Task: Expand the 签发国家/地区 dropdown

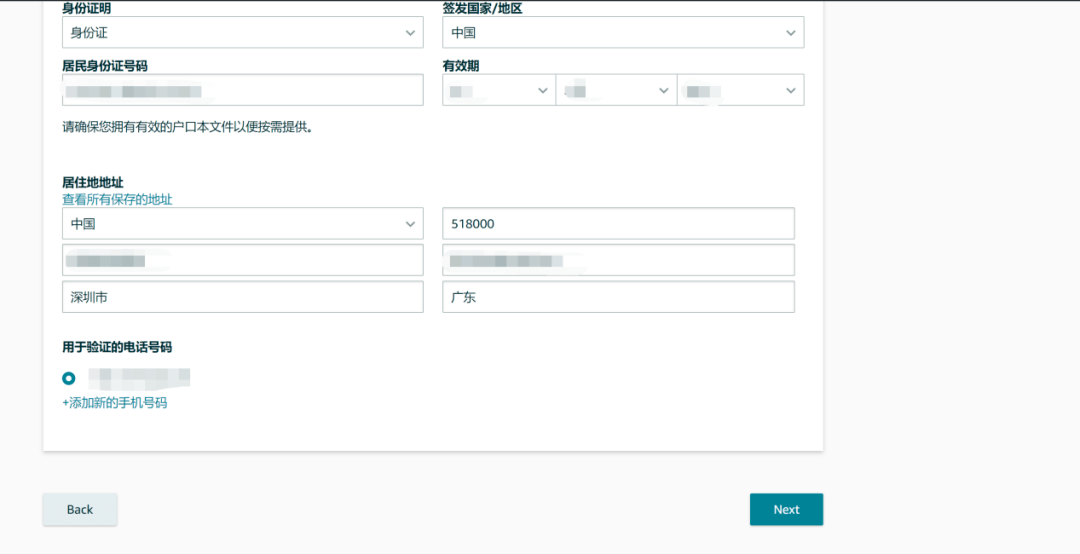Action: click(x=622, y=33)
